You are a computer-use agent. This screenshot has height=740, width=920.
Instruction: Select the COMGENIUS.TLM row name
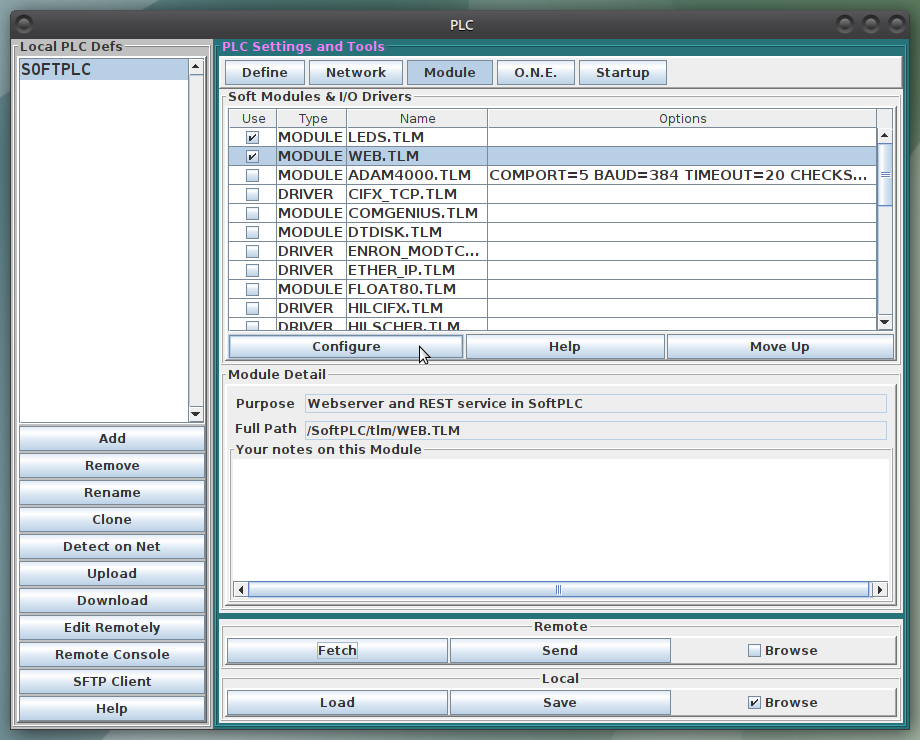click(x=417, y=214)
